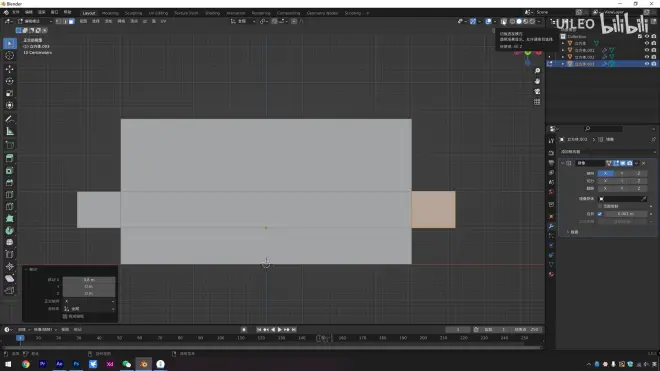Screen dimensions: 660x371
Task: Hide selected 立方体.003 via eye icon
Action: pyautogui.click(x=647, y=64)
